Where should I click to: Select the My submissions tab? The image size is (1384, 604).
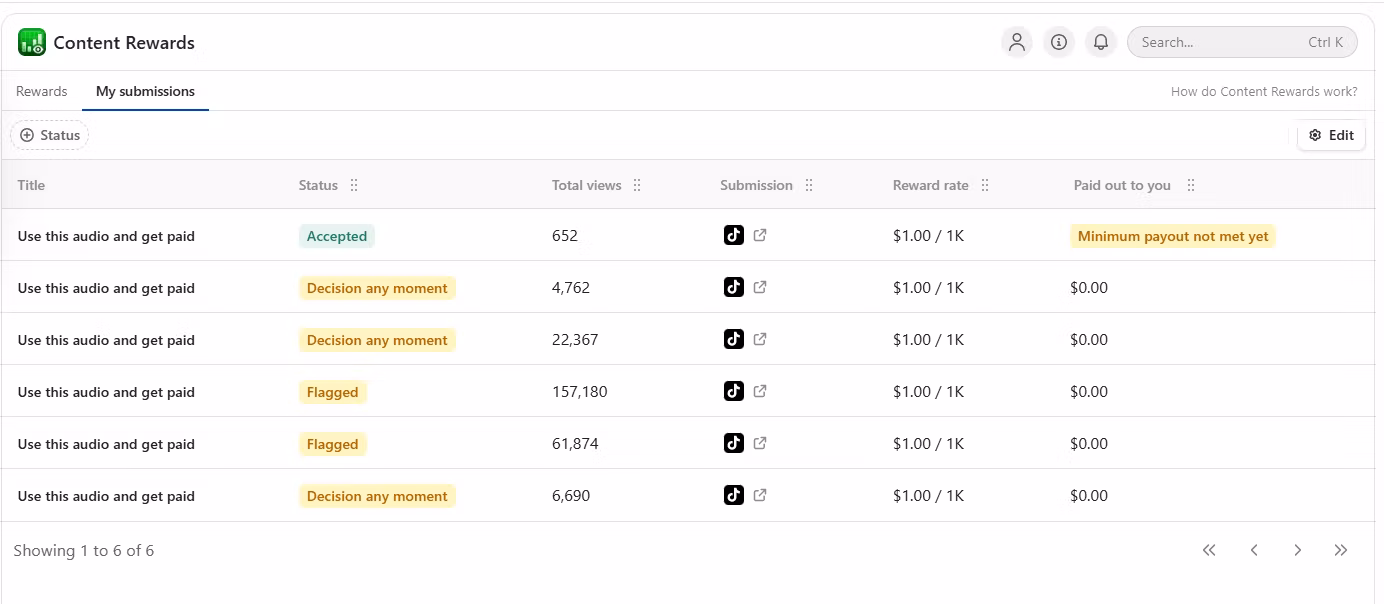pyautogui.click(x=145, y=91)
